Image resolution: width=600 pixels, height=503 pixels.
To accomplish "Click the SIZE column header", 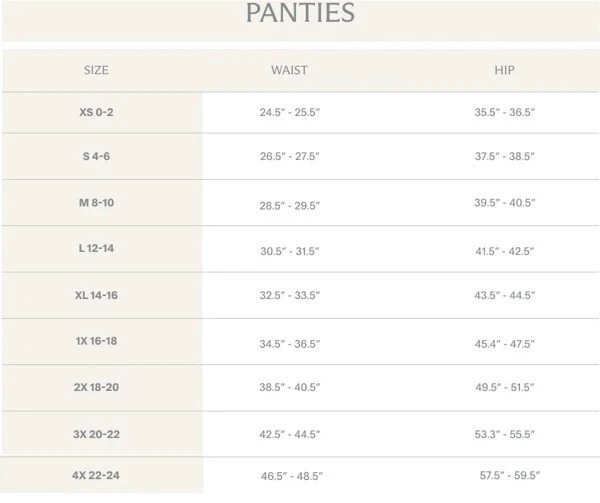I will point(96,71).
